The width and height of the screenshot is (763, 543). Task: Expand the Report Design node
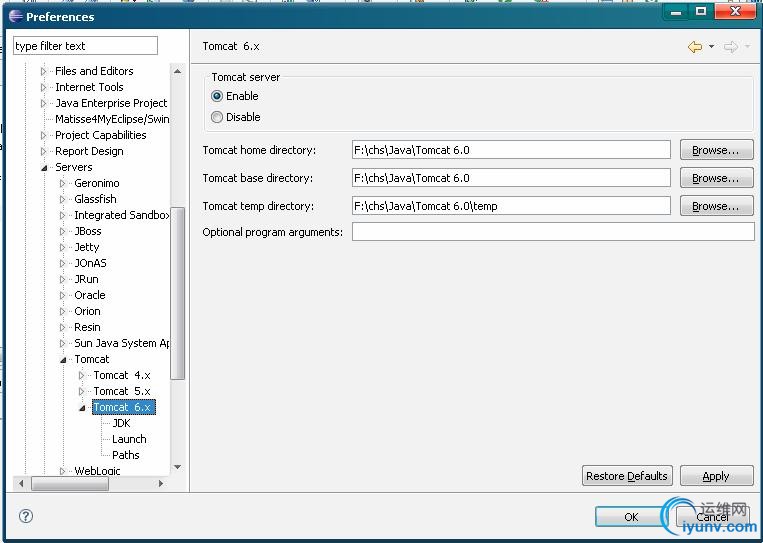(43, 152)
